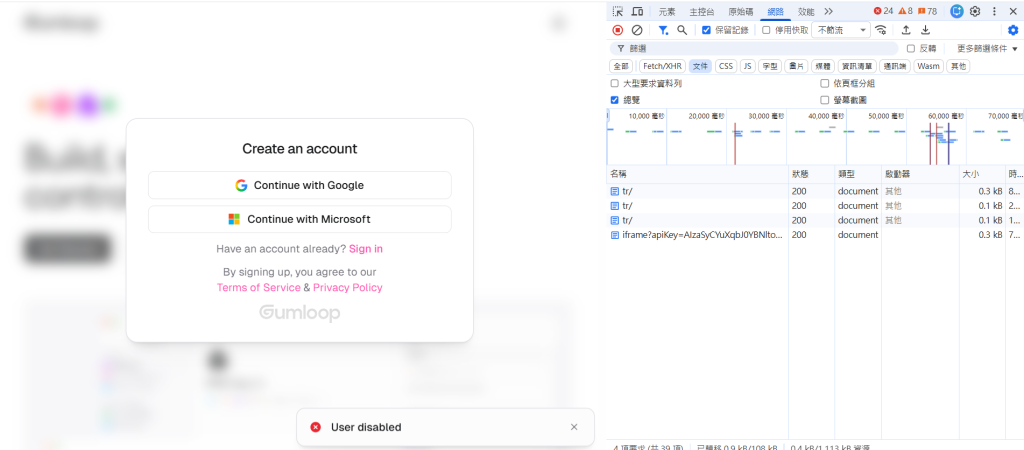Sort by the 大小 column header
The image size is (1024, 450).
click(x=982, y=174)
